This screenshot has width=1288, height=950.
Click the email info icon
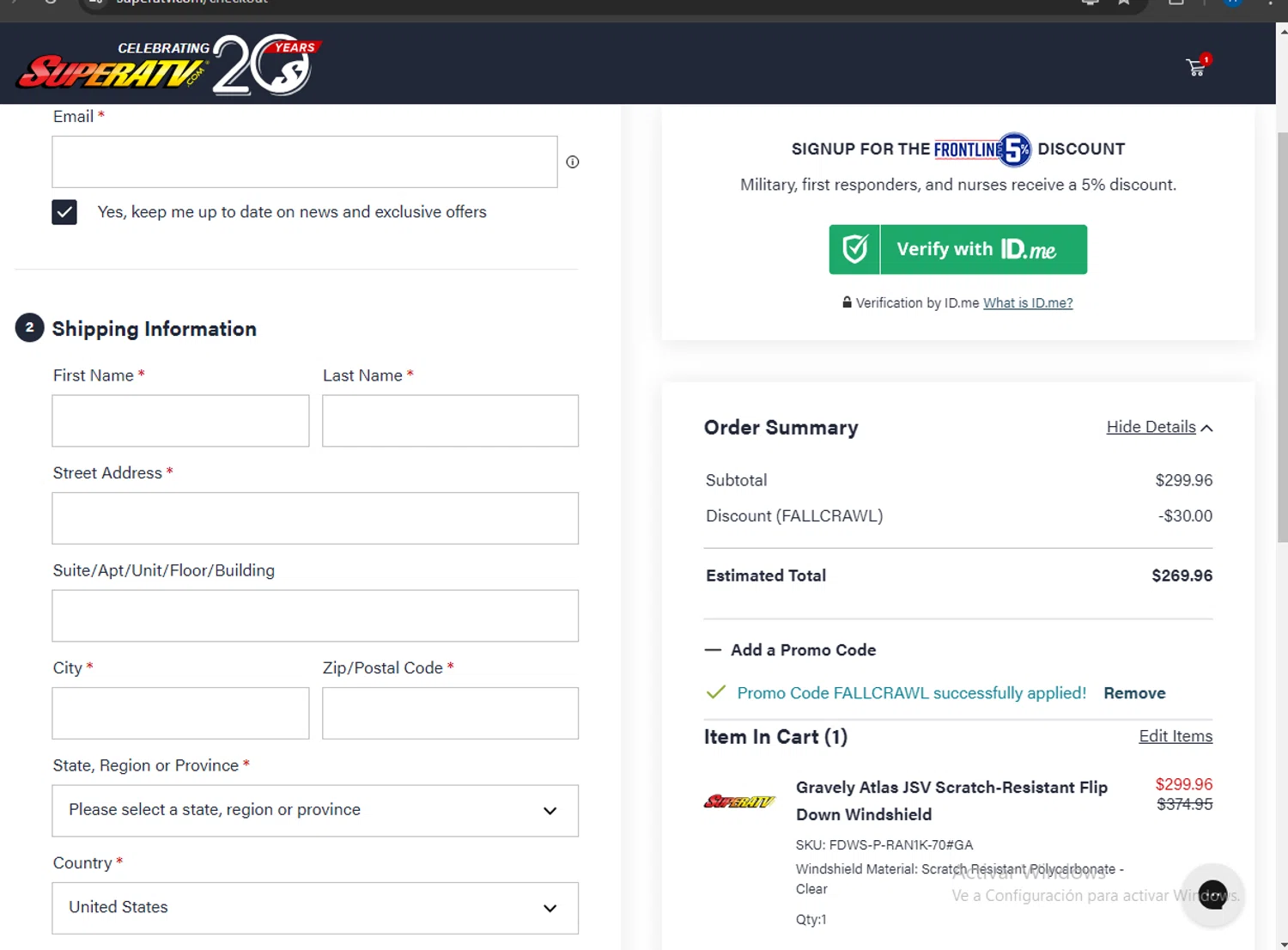coord(573,161)
